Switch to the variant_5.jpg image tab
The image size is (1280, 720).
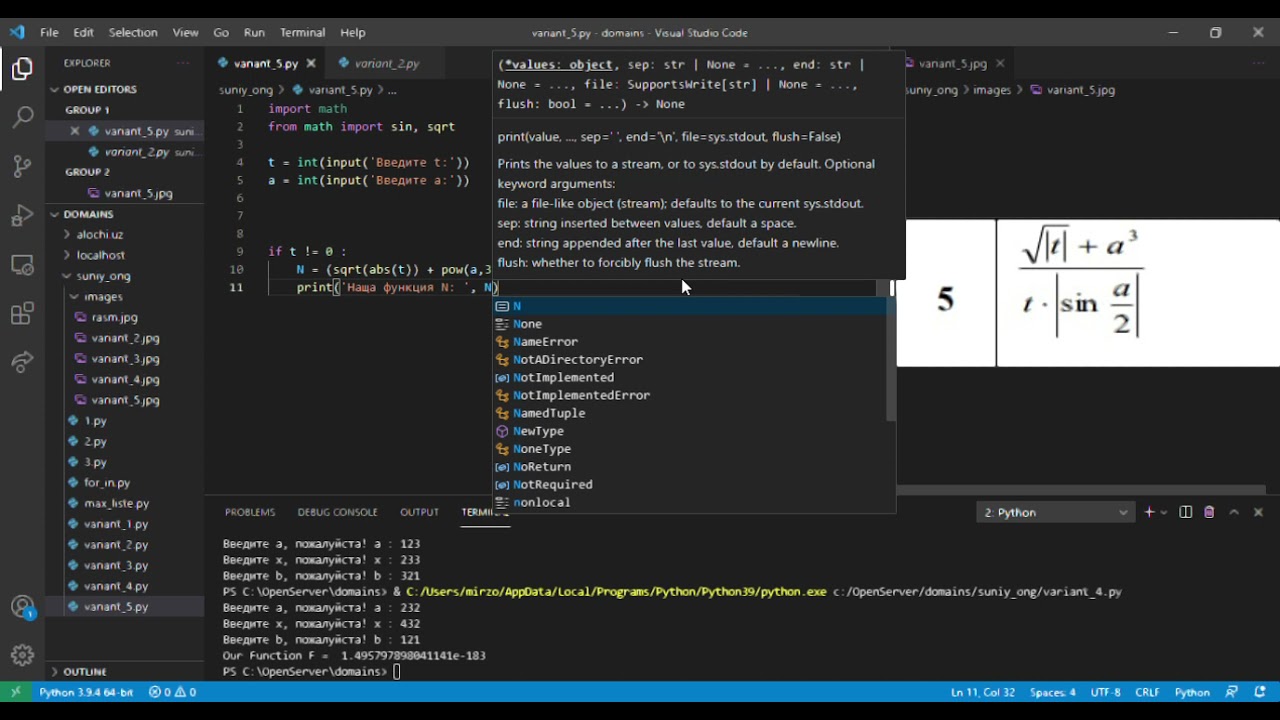point(952,63)
